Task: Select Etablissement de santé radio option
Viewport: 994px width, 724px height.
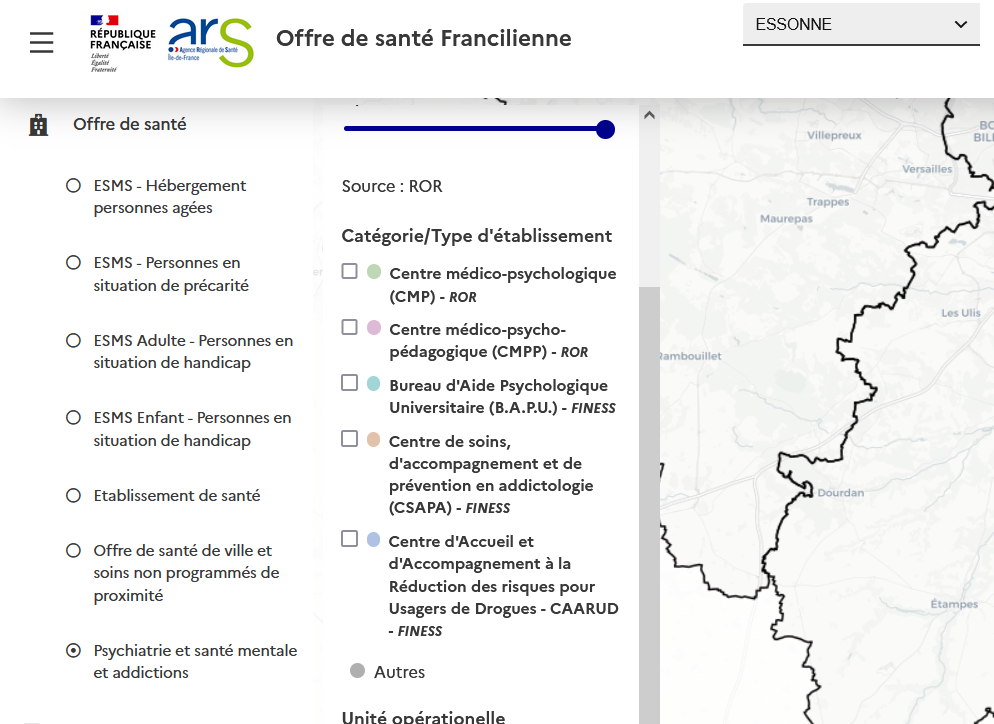Action: (x=74, y=495)
